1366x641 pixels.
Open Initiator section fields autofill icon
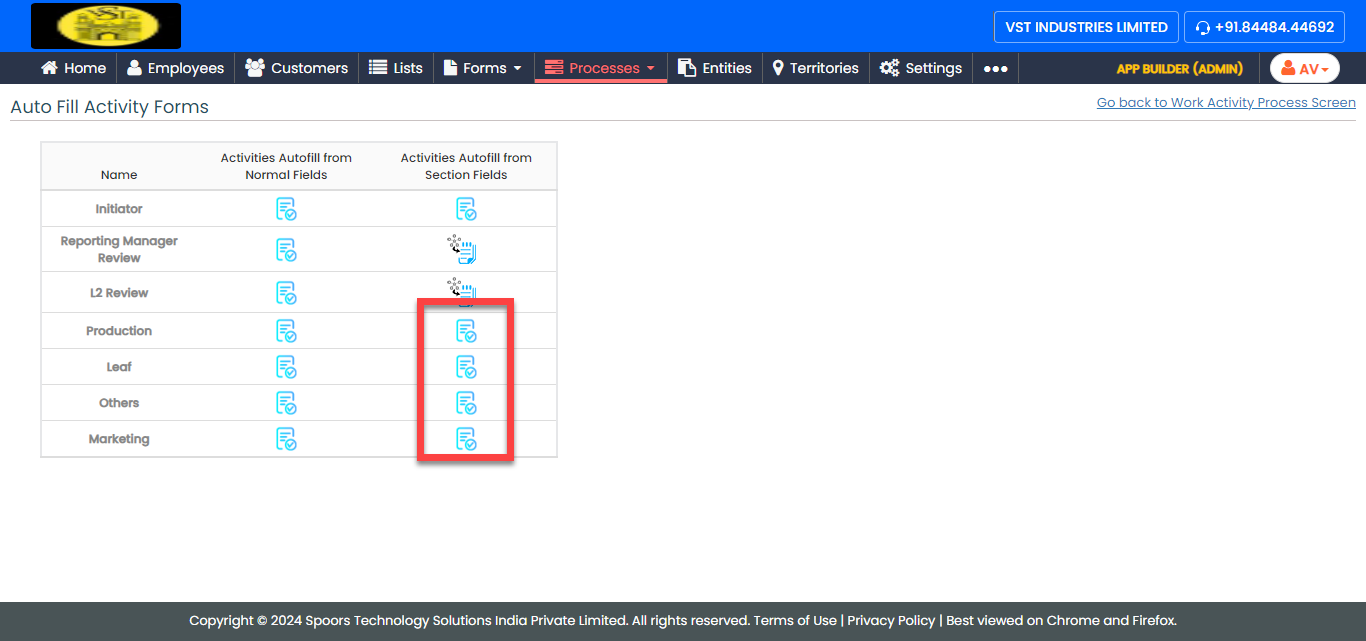click(x=466, y=209)
